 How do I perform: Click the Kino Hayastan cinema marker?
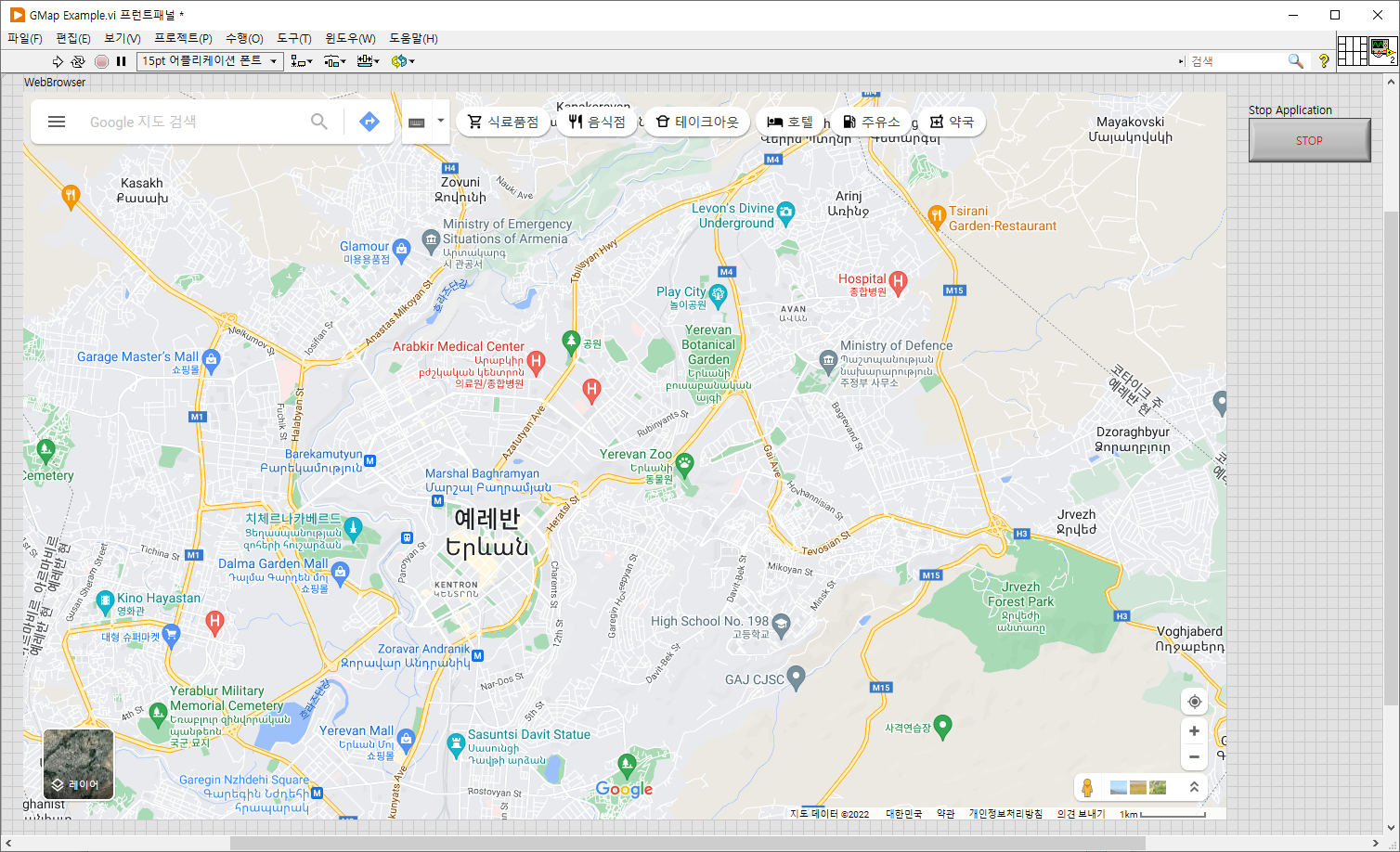pos(105,600)
